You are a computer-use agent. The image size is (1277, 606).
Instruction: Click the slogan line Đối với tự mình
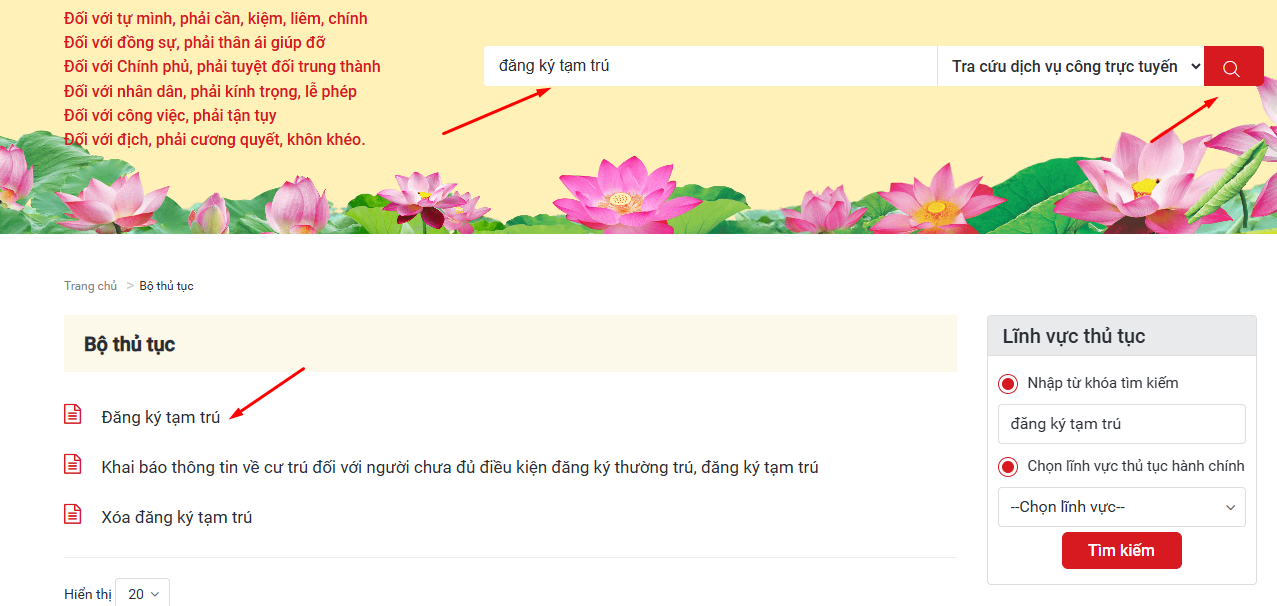click(215, 19)
